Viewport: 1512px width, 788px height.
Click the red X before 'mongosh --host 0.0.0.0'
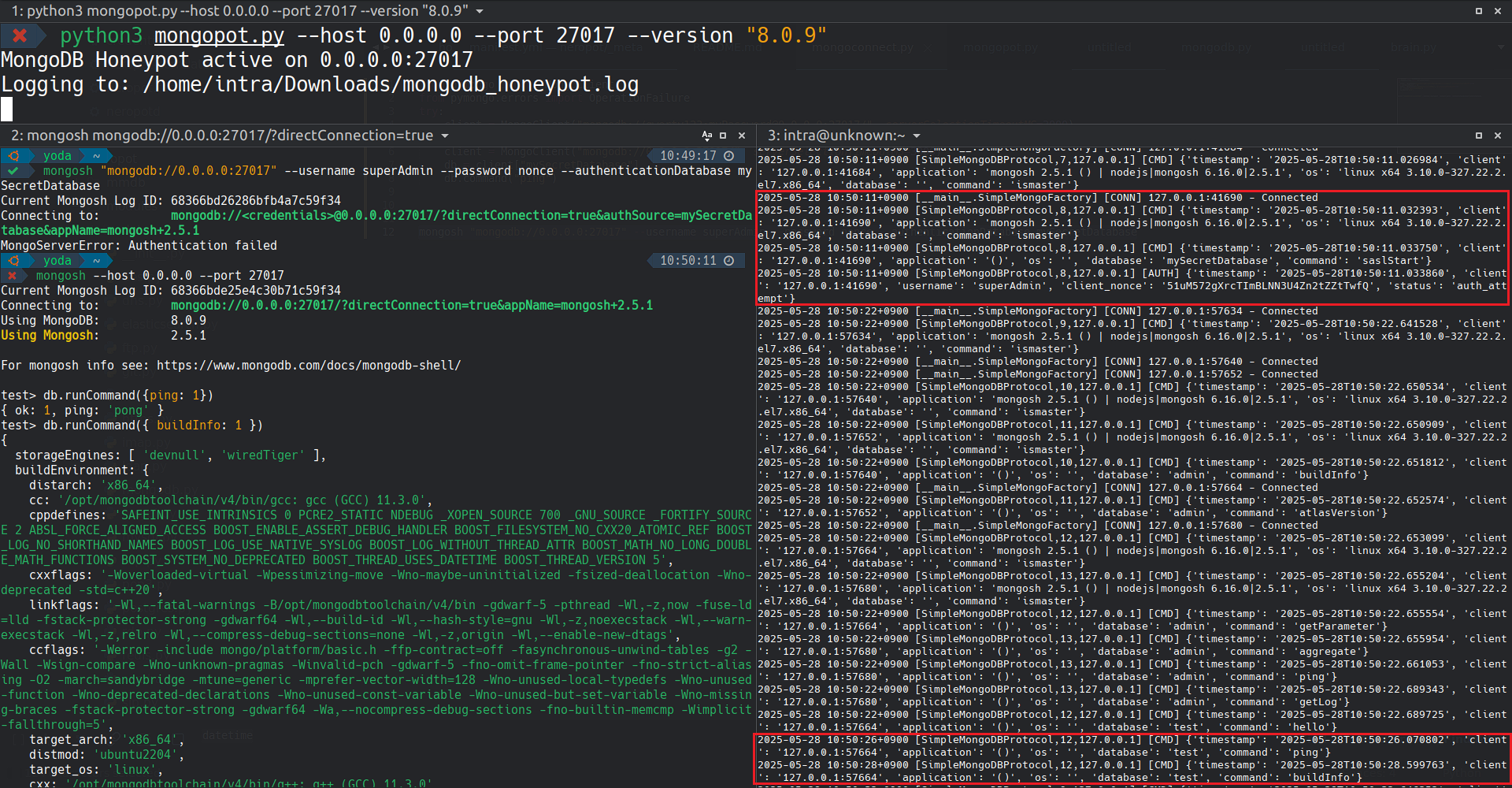click(x=13, y=276)
